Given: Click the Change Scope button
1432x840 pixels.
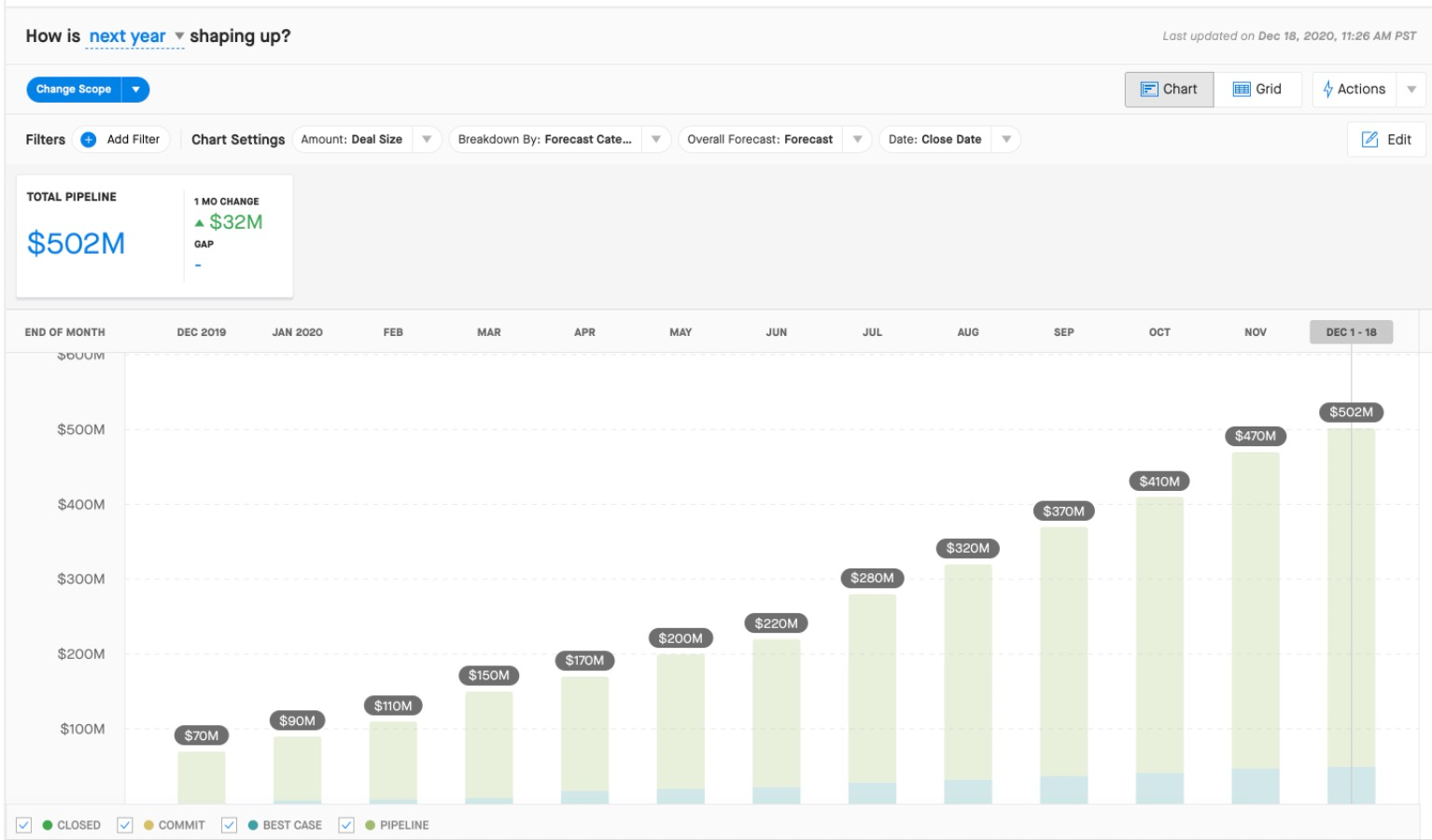Looking at the screenshot, I should click(74, 90).
